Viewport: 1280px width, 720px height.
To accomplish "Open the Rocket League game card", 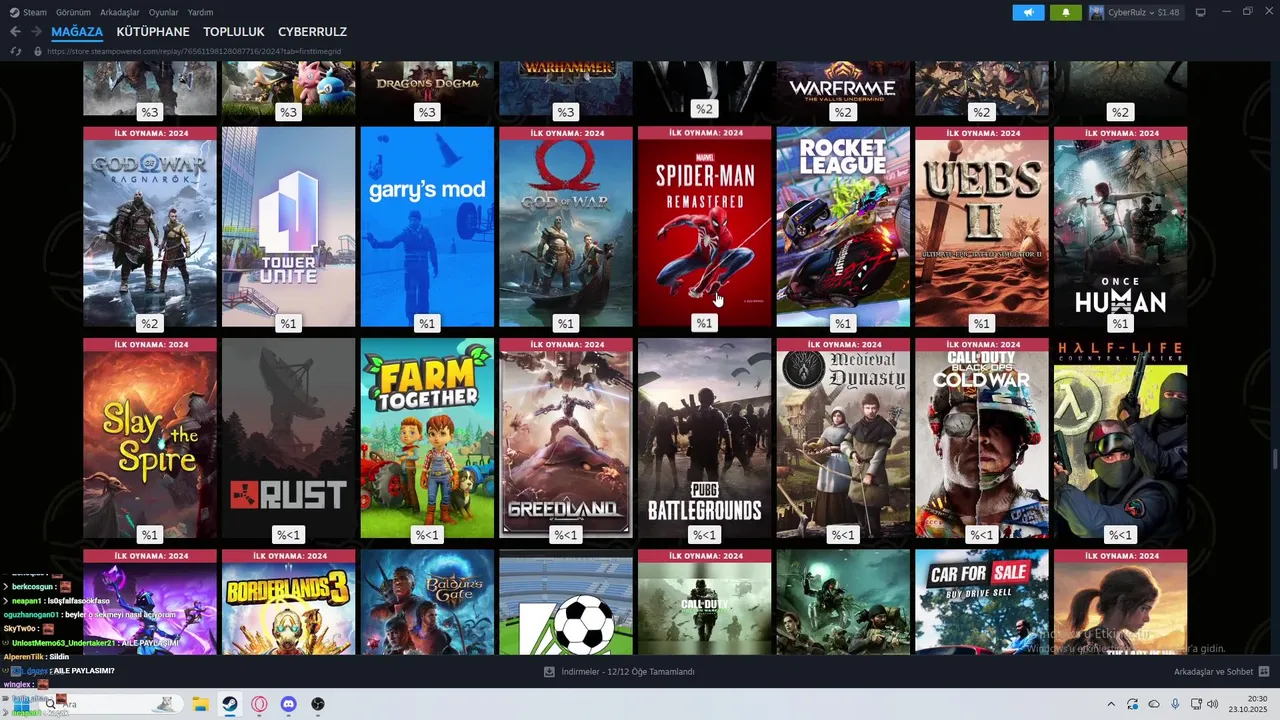I will tap(843, 227).
